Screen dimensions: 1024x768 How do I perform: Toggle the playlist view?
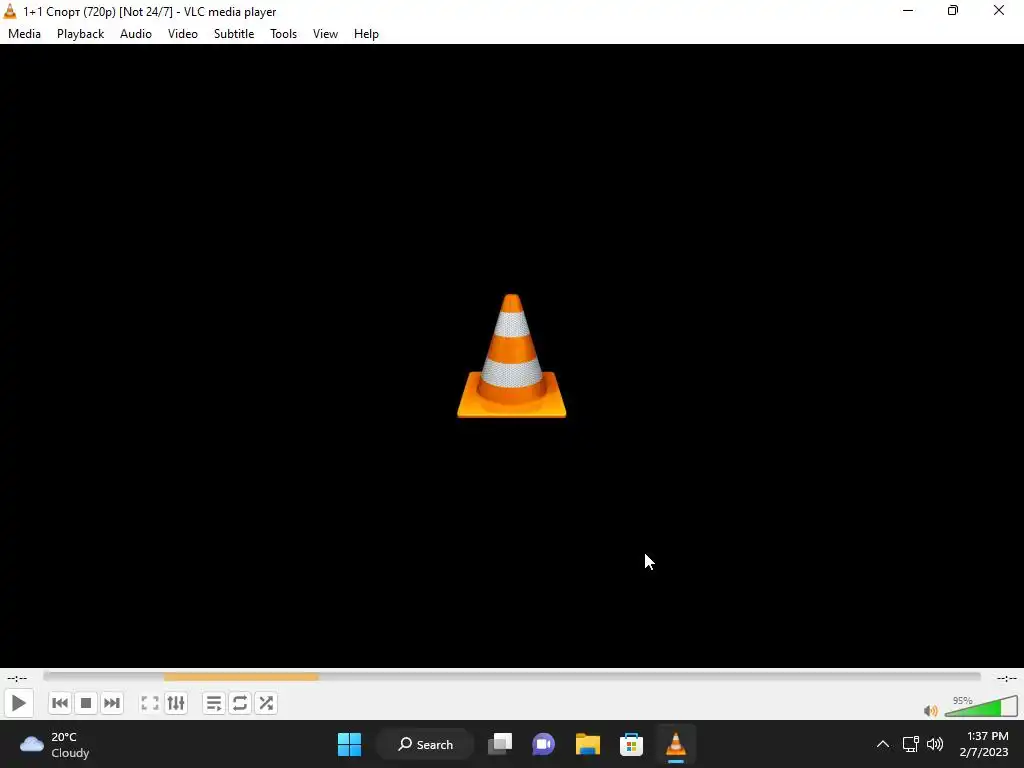click(x=214, y=703)
